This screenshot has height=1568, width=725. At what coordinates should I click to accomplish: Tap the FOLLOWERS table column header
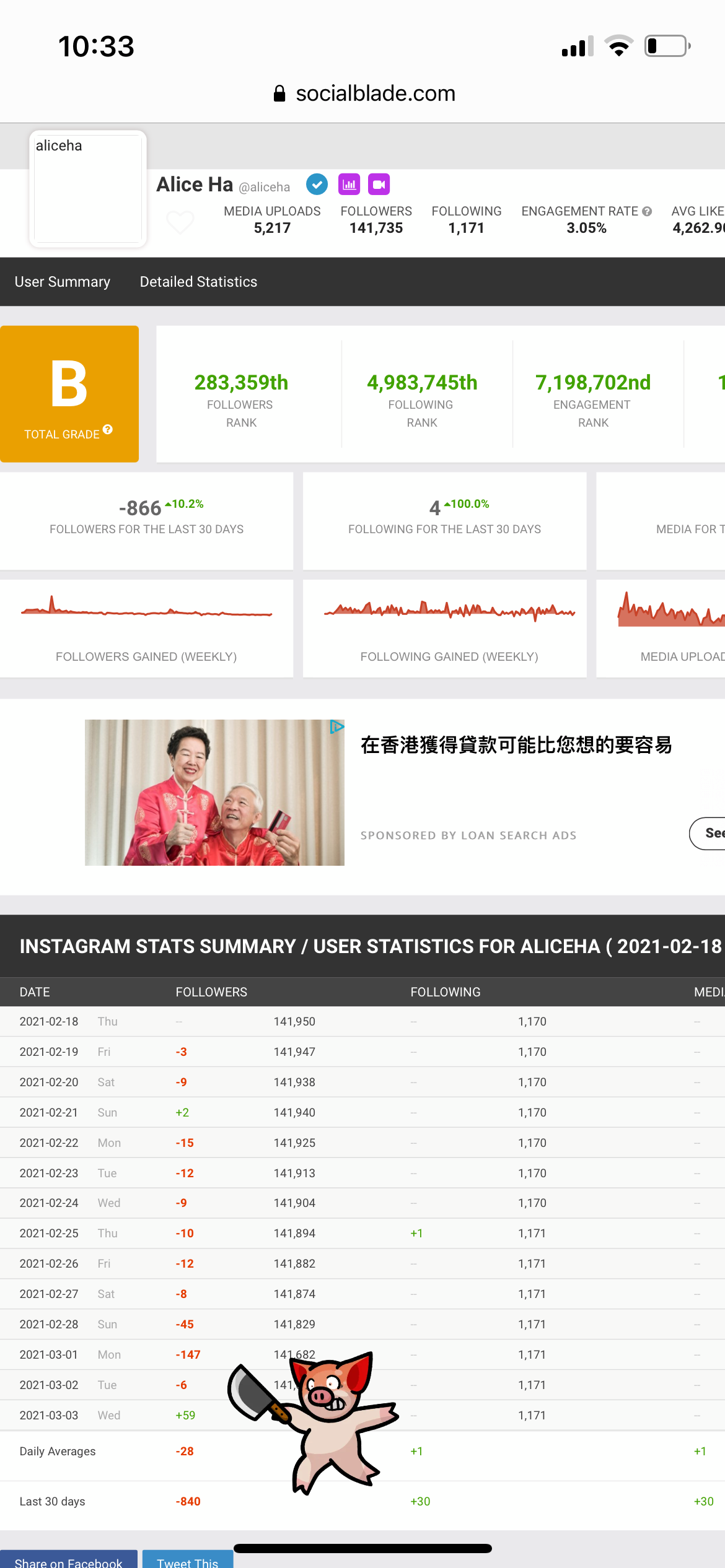[211, 992]
